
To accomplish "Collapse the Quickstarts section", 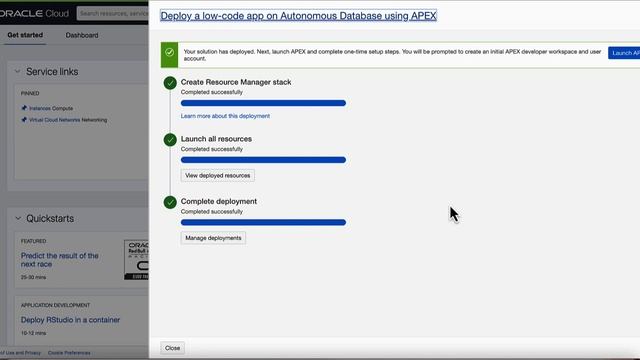I will (x=18, y=218).
